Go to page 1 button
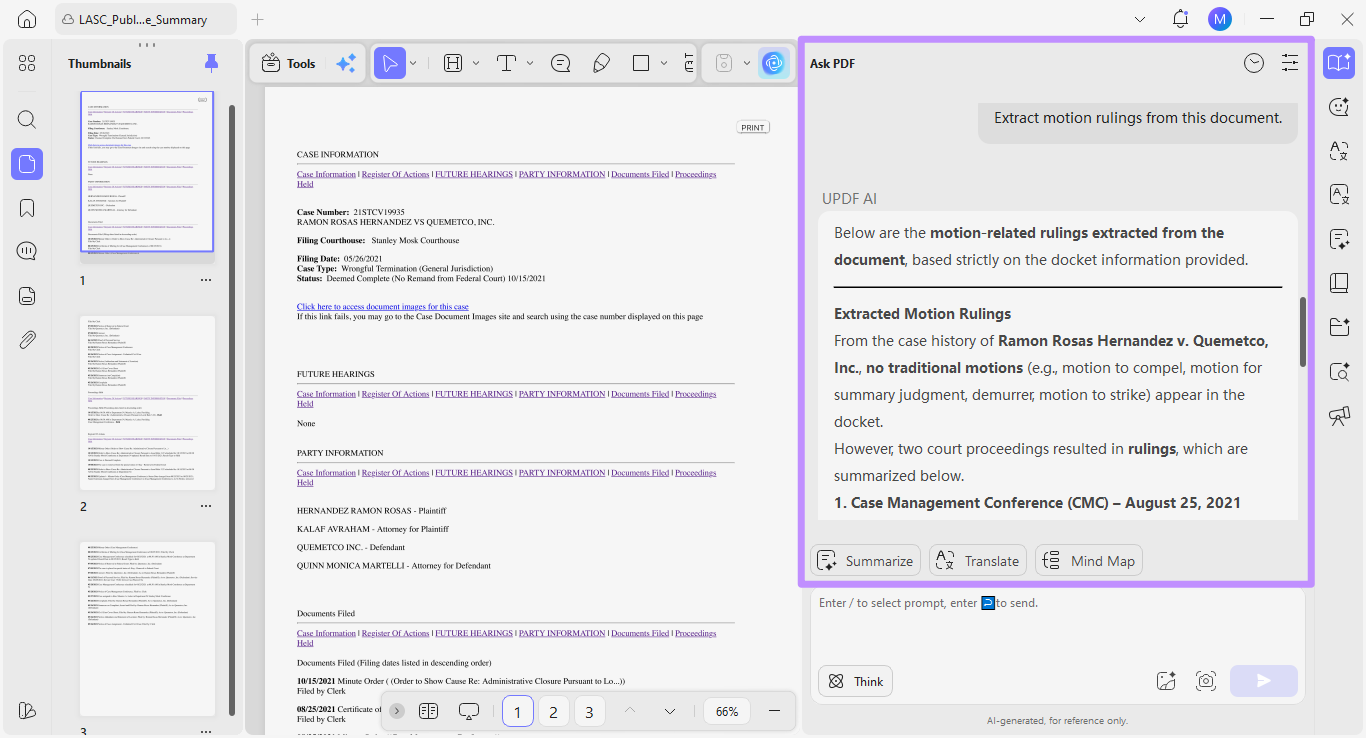This screenshot has width=1366, height=738. [517, 711]
